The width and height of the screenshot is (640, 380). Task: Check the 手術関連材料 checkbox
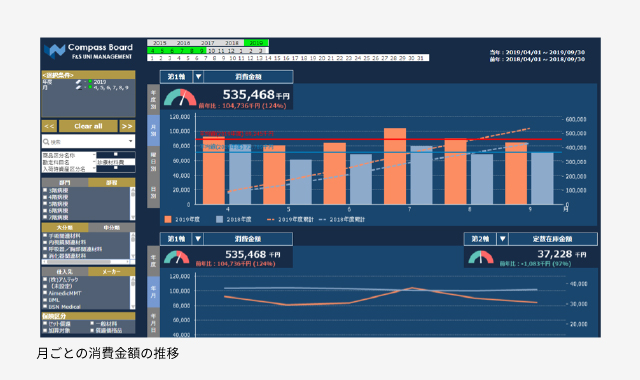(x=45, y=236)
